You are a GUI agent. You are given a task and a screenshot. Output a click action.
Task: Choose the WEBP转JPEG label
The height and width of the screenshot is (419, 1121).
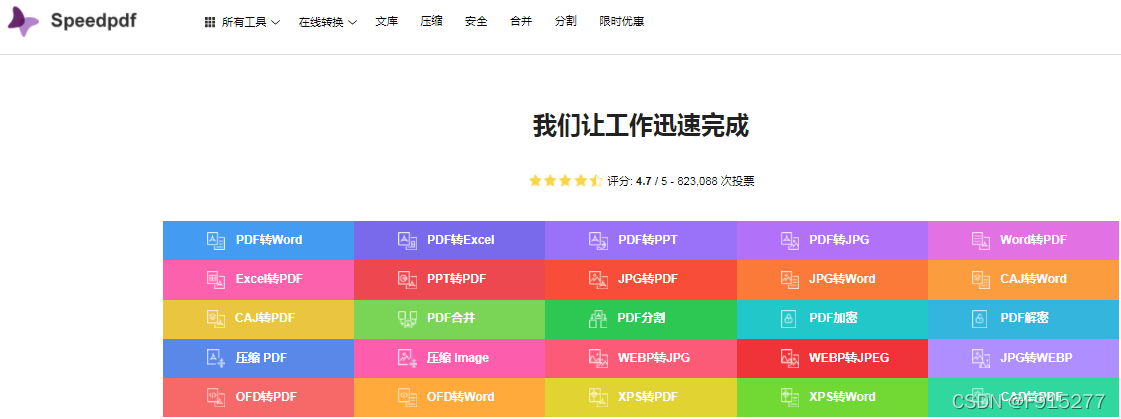(x=849, y=358)
